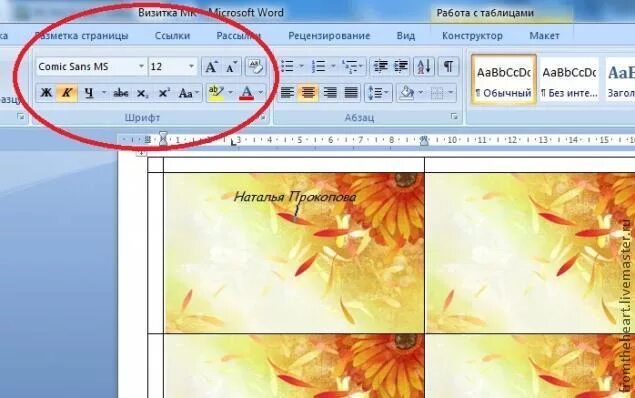Open Рассылки ribbon tab
Viewport: 635px width, 398px height.
(x=239, y=36)
